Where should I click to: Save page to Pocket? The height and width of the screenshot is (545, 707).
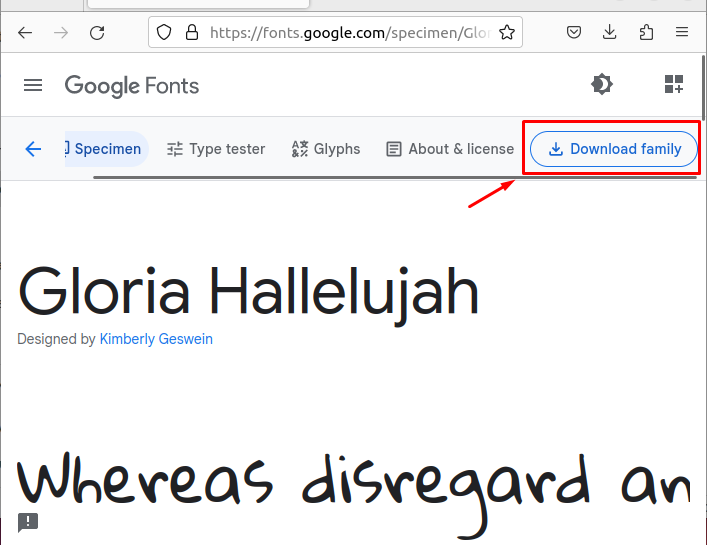[x=574, y=32]
